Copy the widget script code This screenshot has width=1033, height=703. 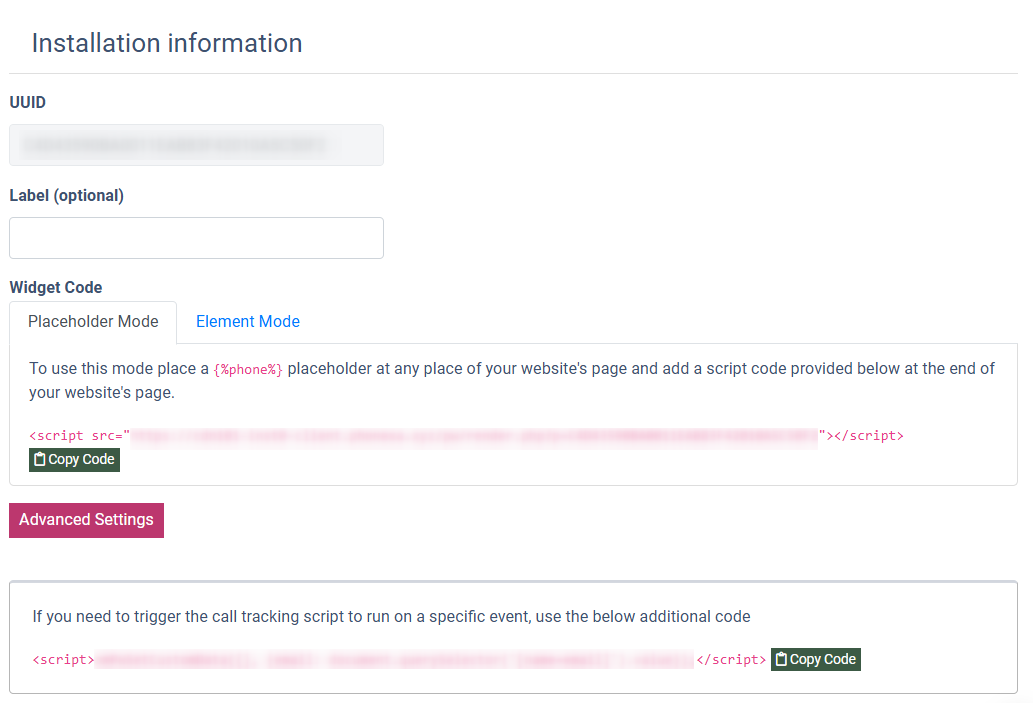(74, 459)
